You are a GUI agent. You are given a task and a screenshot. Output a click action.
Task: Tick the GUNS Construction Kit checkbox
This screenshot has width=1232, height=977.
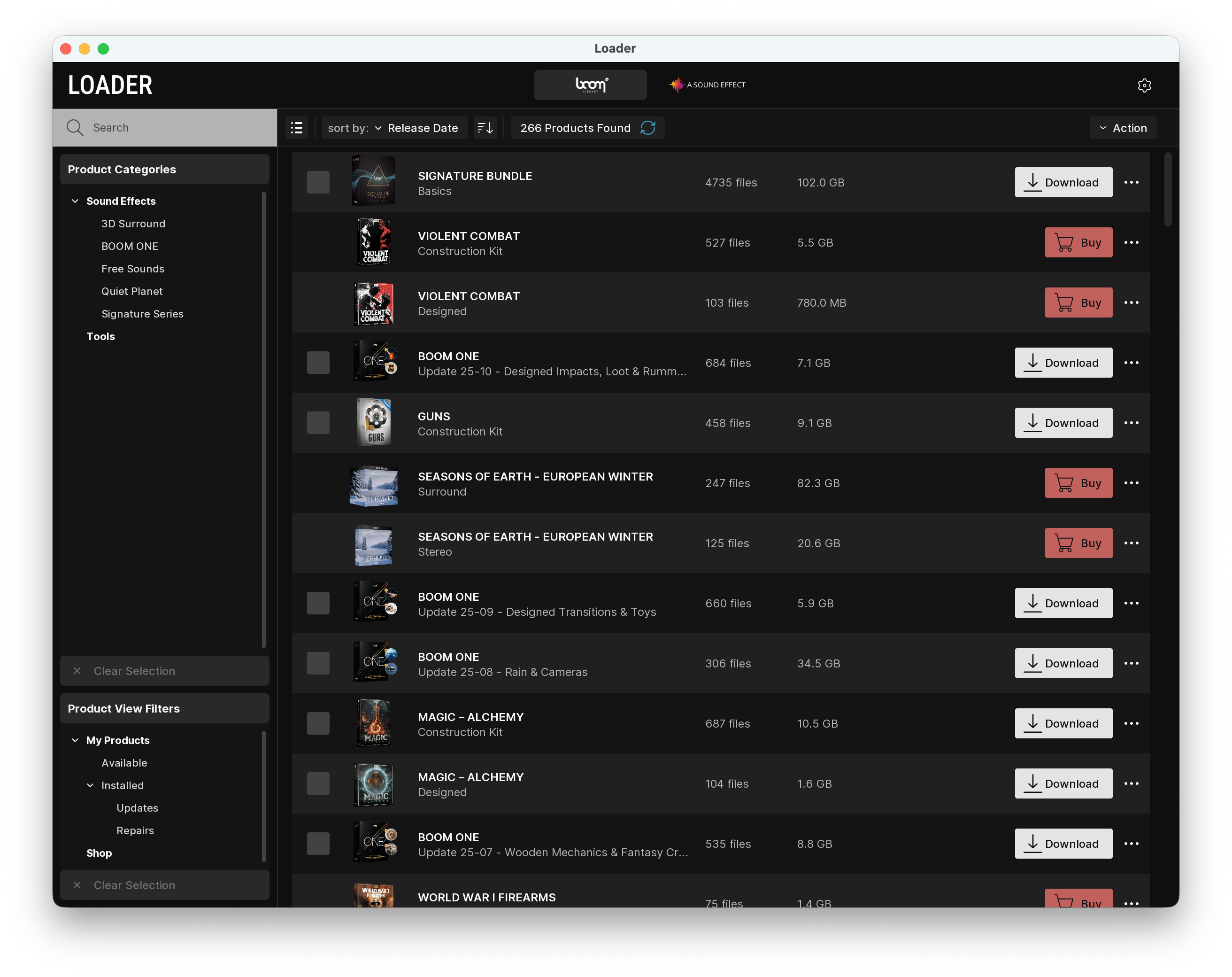tap(318, 423)
